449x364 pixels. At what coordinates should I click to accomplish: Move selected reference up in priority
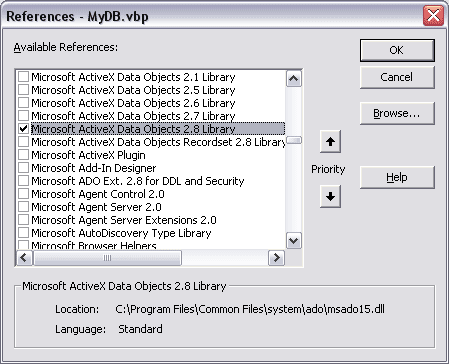[x=330, y=142]
